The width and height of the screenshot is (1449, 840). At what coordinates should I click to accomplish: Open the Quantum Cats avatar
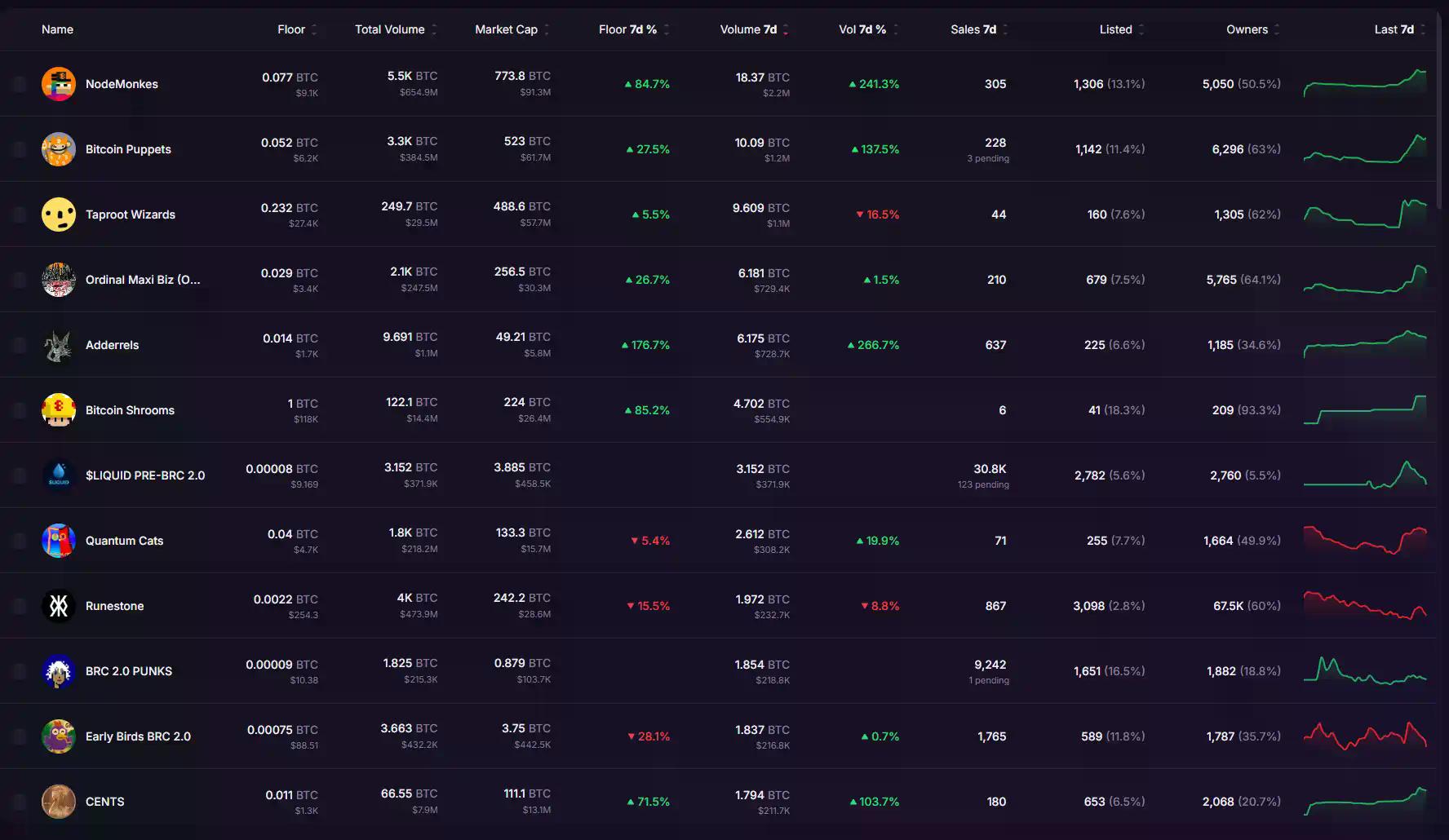pos(58,541)
